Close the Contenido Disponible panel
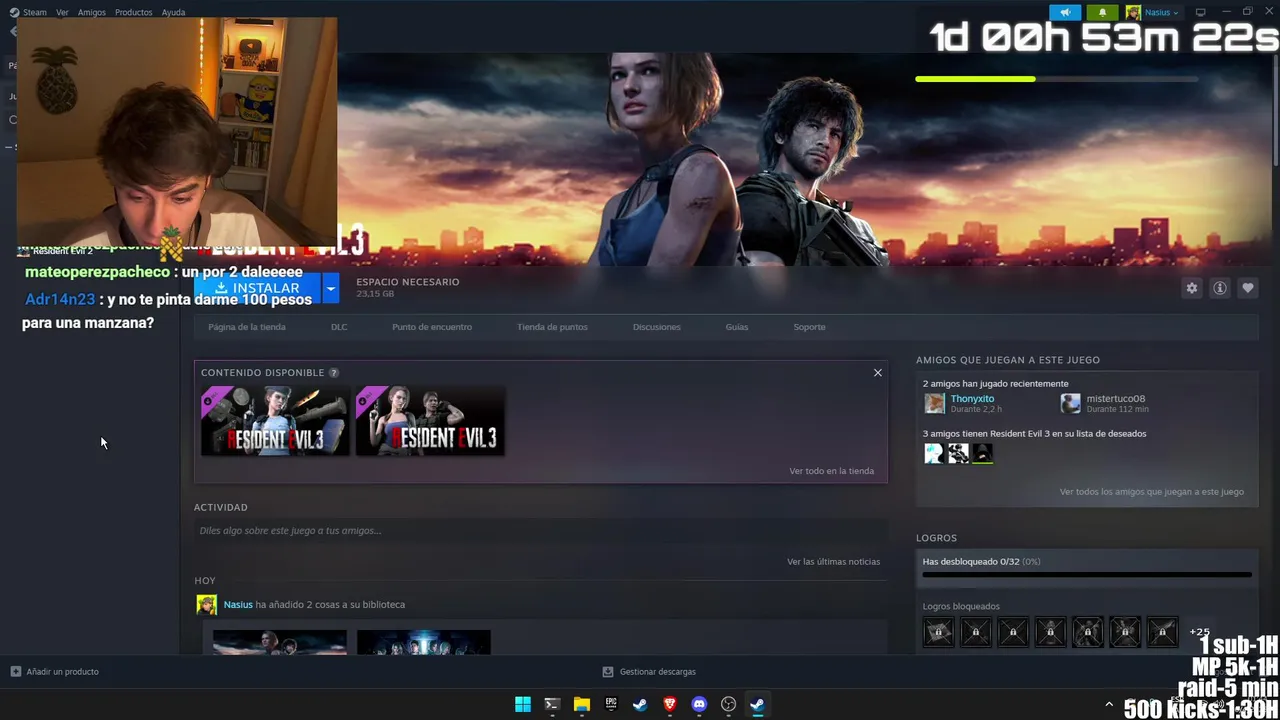The height and width of the screenshot is (720, 1280). click(x=878, y=373)
